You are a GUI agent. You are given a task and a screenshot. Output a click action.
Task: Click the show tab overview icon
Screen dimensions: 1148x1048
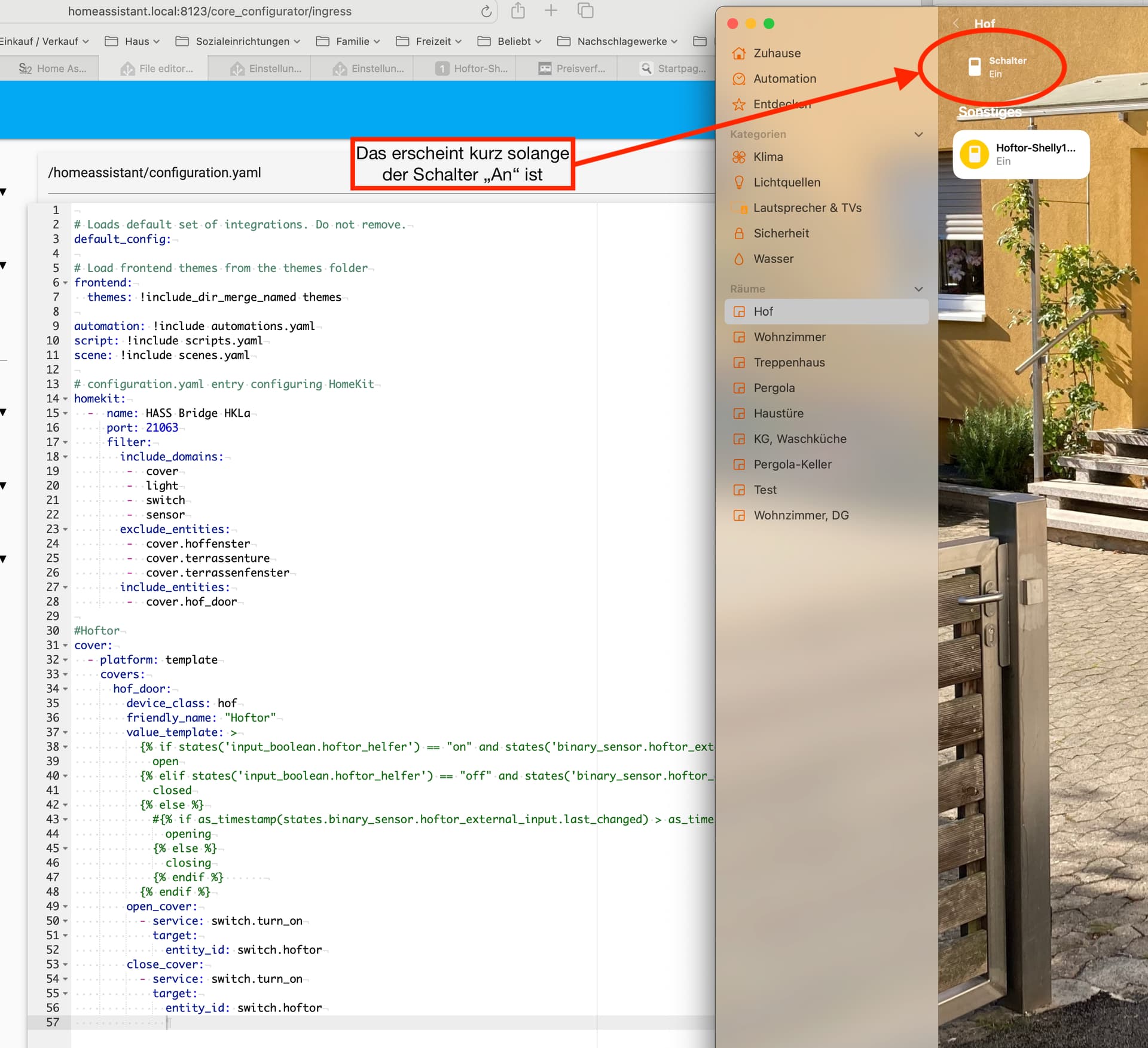(585, 11)
